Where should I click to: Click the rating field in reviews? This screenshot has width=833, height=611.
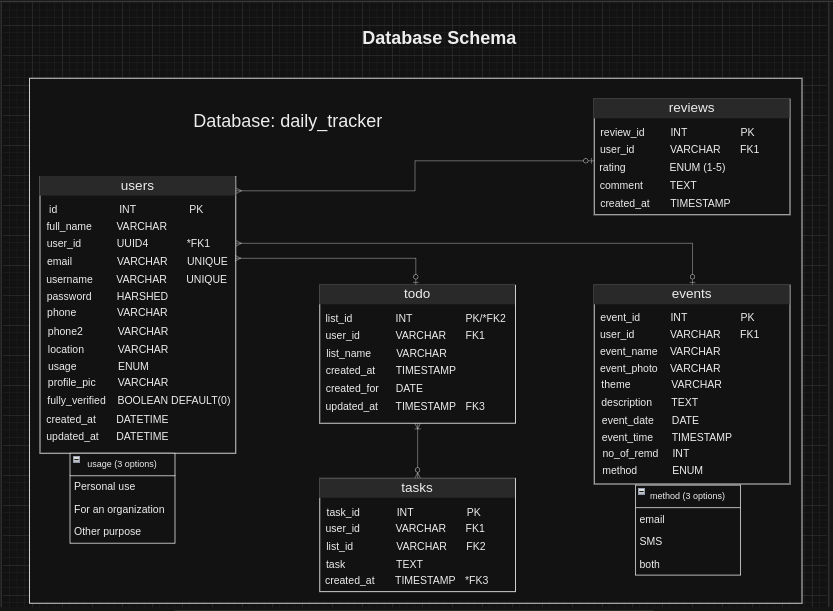click(x=612, y=167)
